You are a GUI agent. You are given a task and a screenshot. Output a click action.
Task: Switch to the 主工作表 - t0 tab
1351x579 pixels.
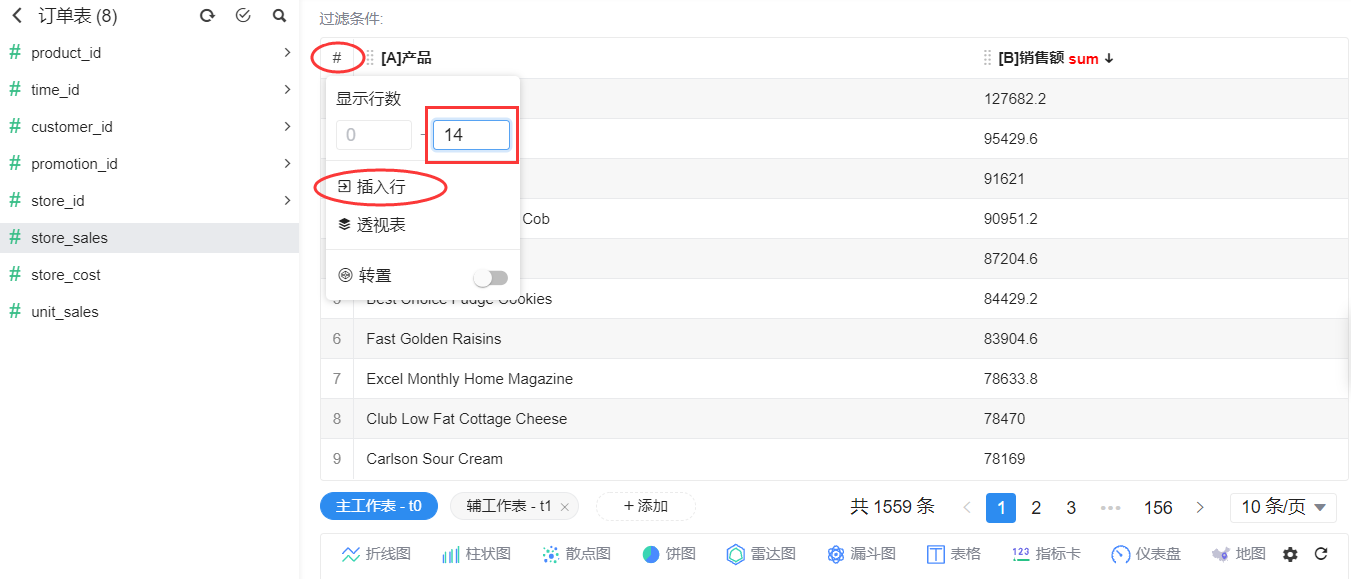[379, 506]
